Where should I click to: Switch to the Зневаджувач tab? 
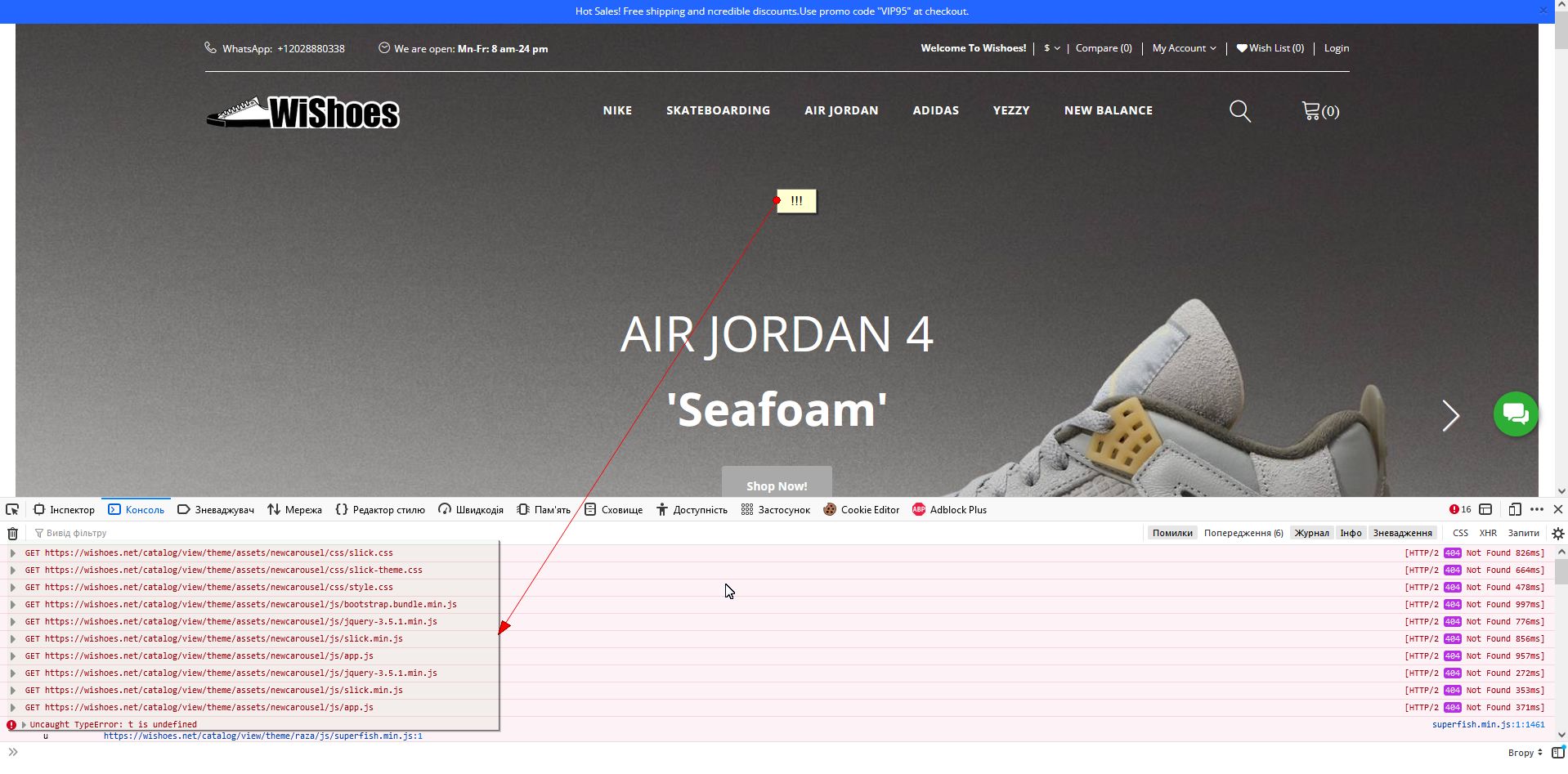[216, 509]
